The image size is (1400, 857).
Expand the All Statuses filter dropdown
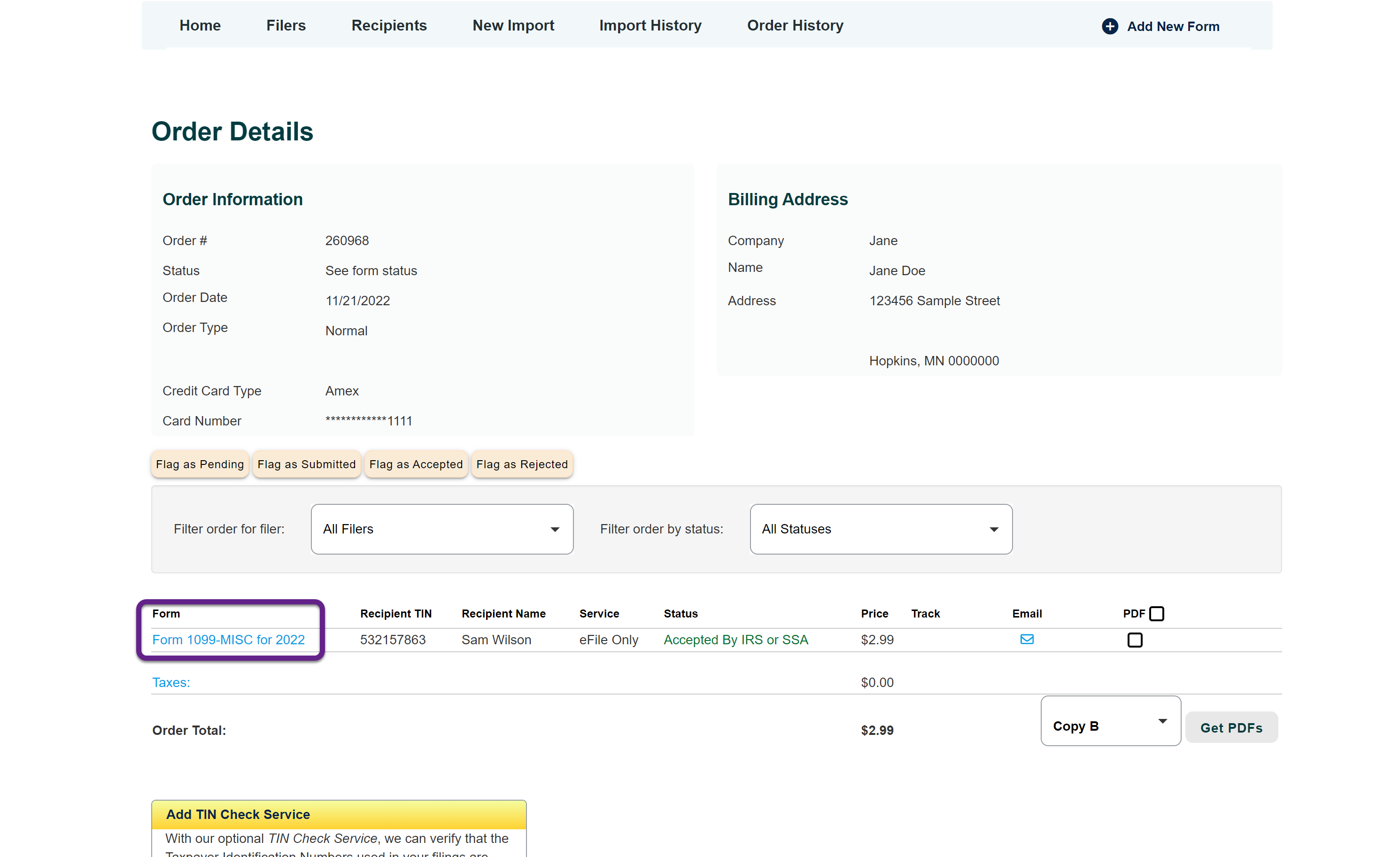tap(880, 529)
